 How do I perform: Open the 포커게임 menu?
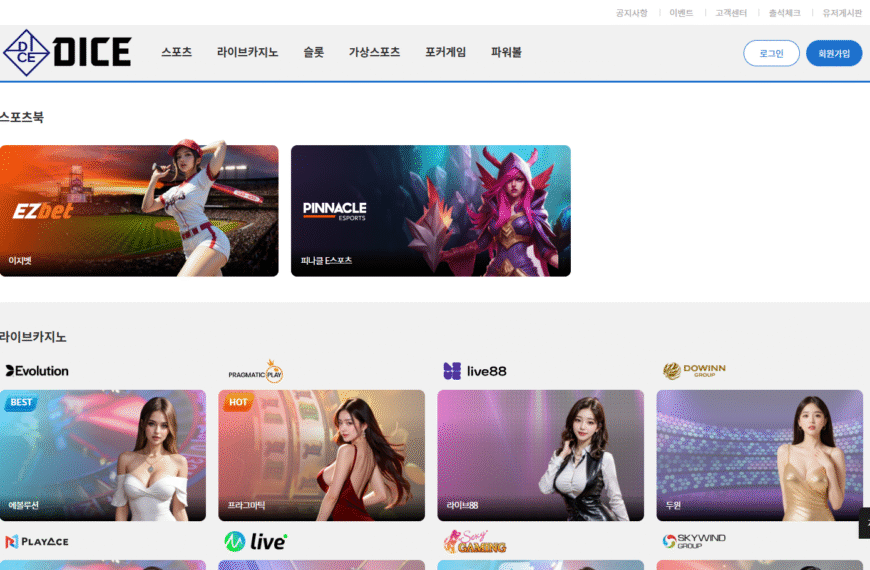(446, 52)
